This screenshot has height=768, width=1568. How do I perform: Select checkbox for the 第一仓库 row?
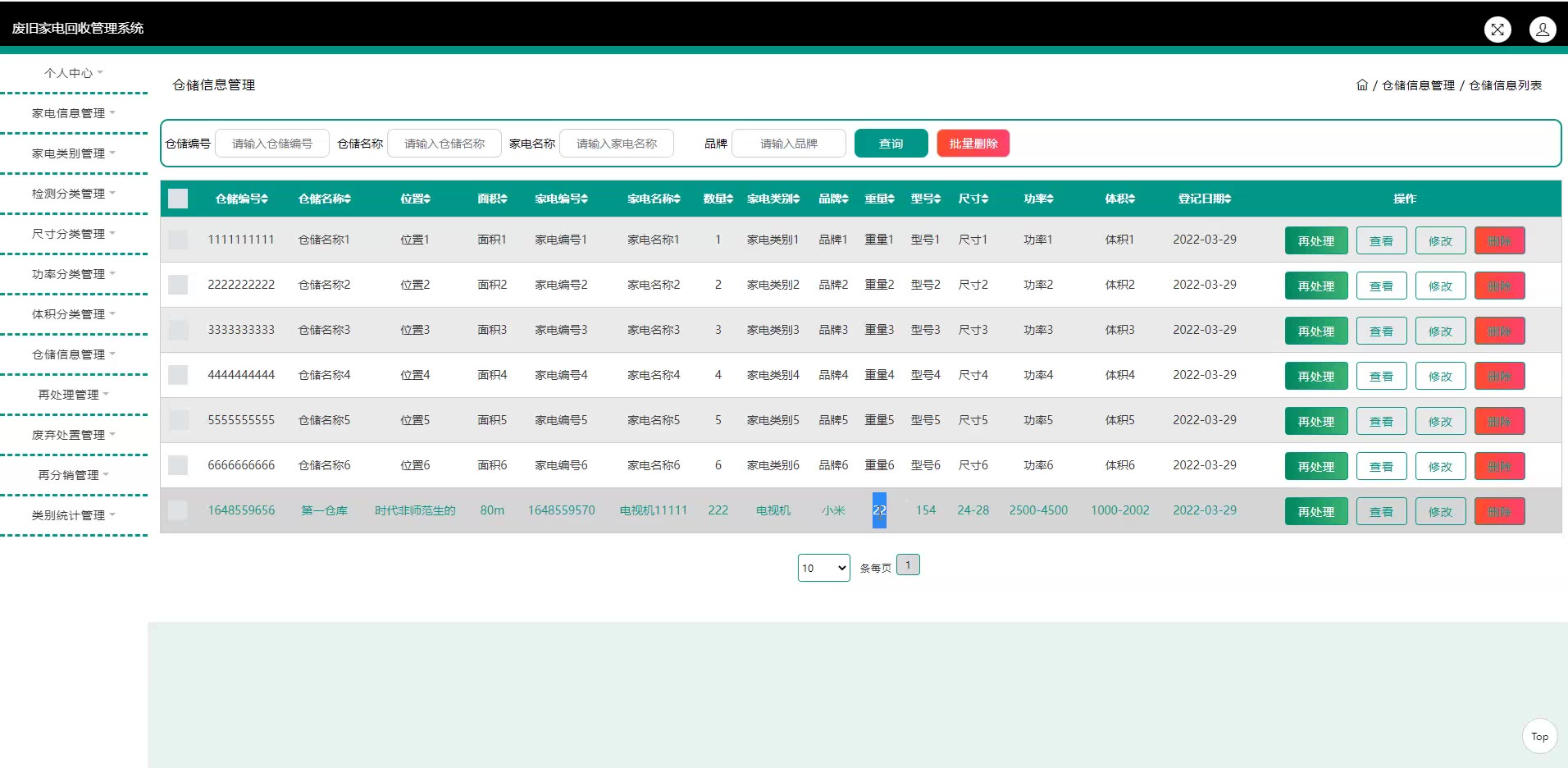[x=178, y=510]
